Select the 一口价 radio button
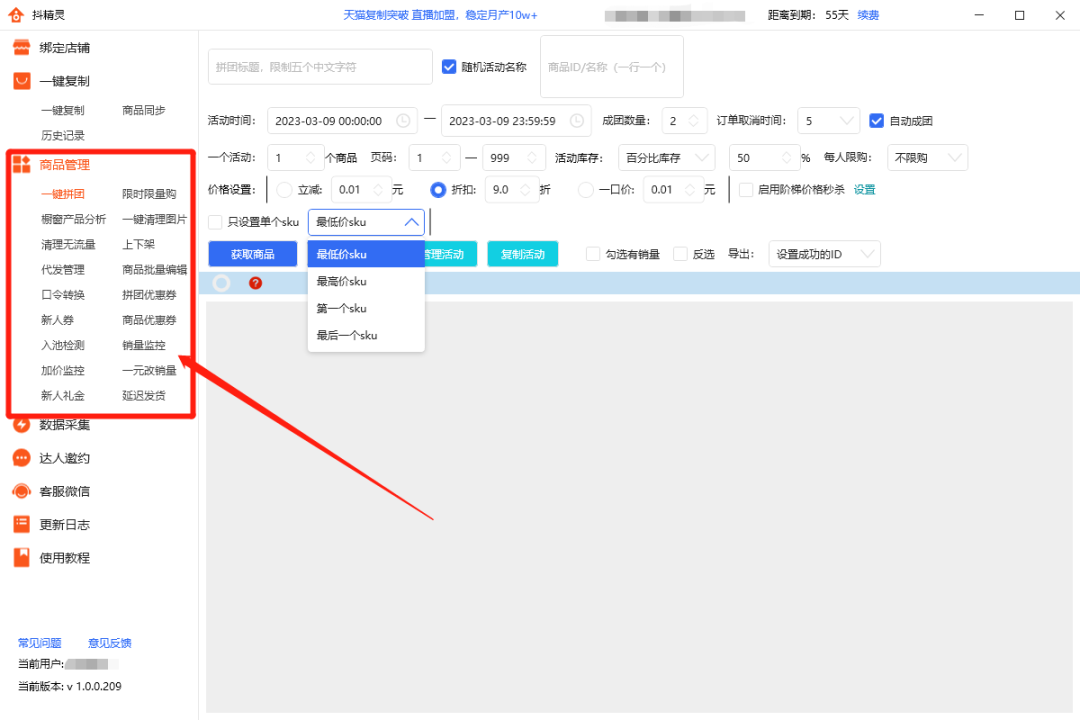This screenshot has height=720, width=1080. tap(584, 189)
